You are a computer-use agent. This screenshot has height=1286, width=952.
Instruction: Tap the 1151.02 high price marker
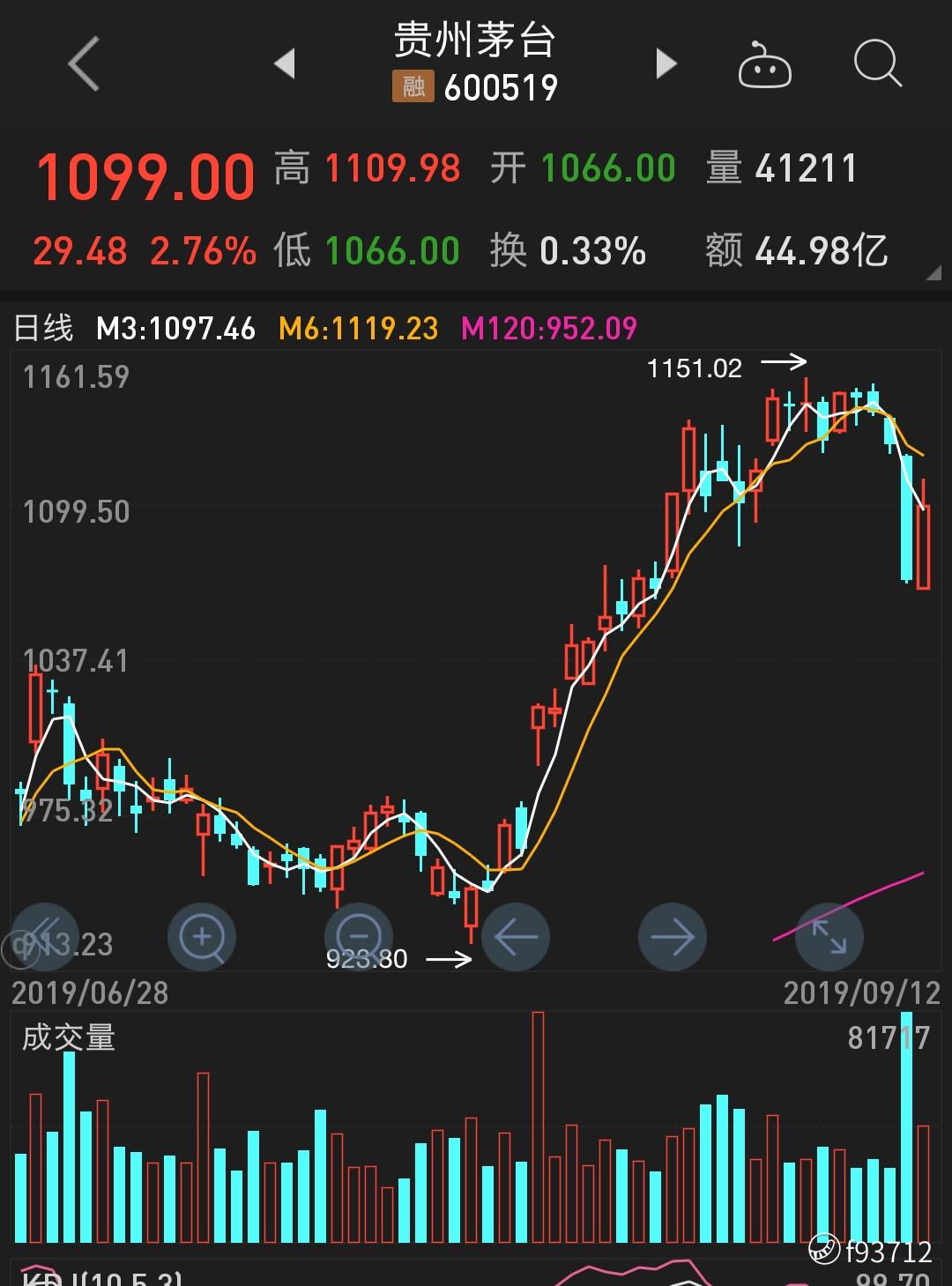[x=695, y=368]
